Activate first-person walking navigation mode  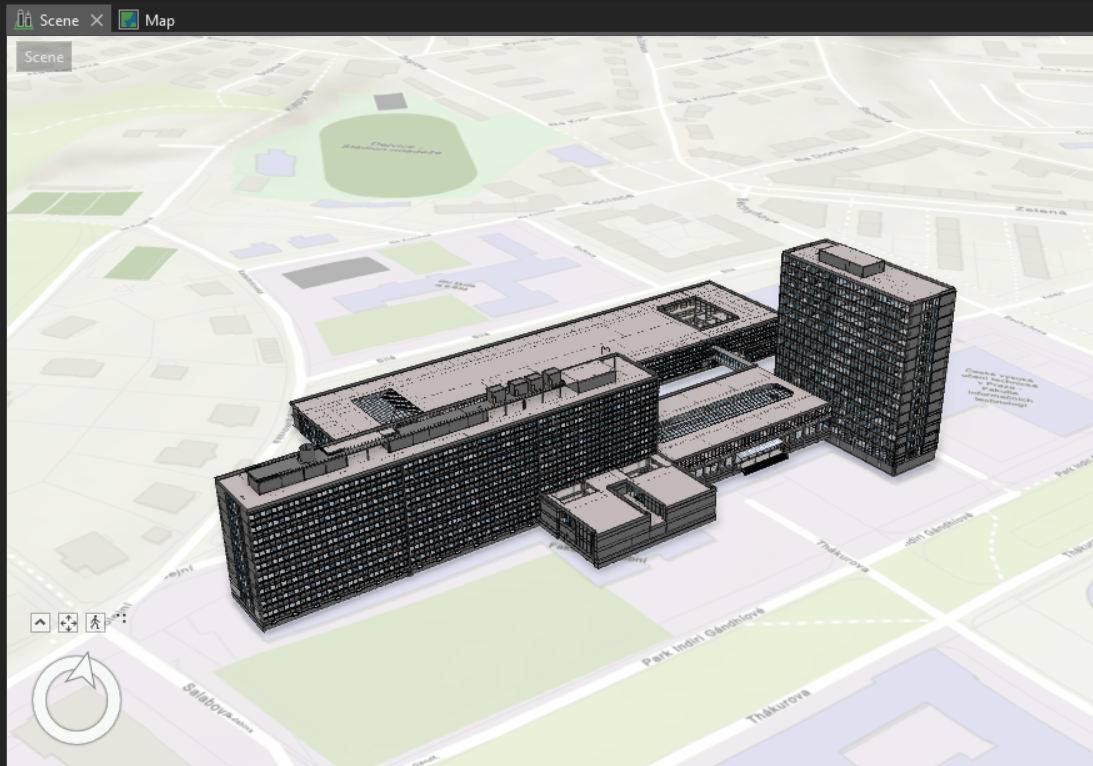pyautogui.click(x=95, y=622)
